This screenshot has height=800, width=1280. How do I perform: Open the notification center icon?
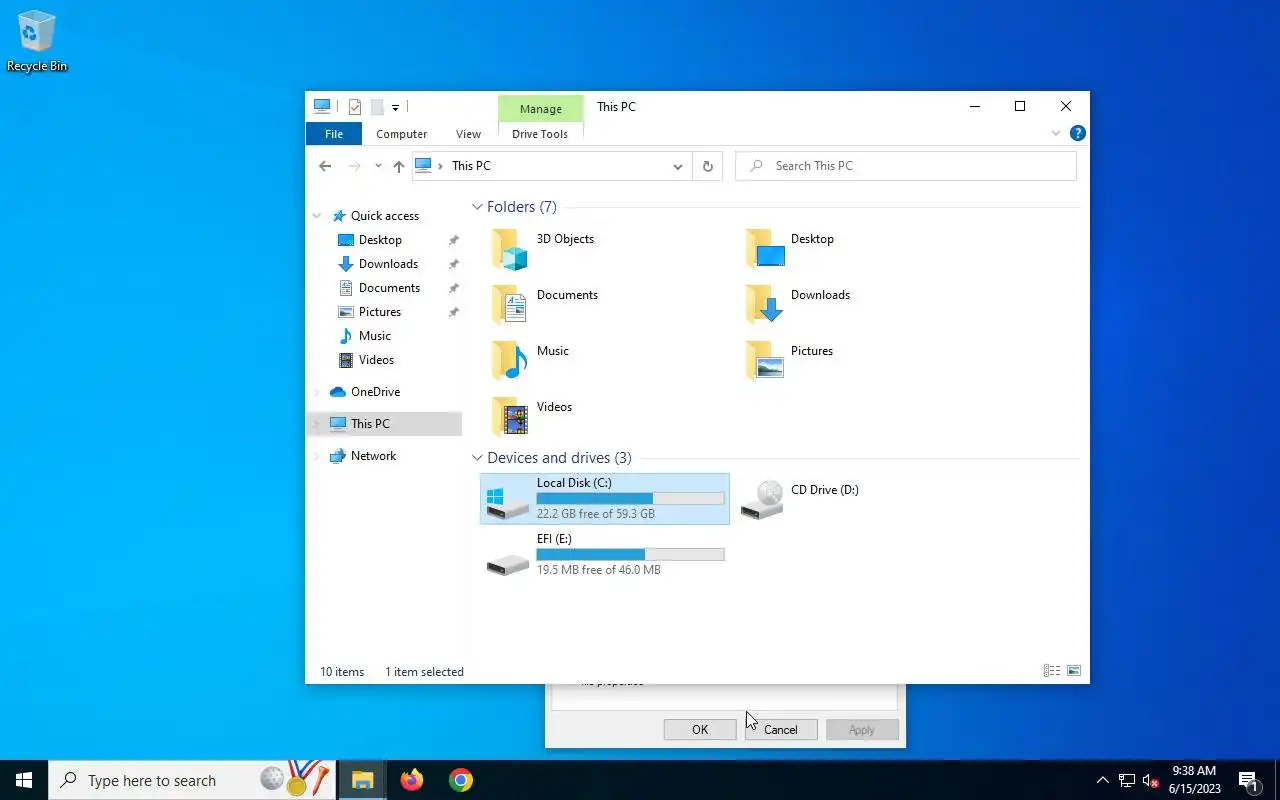1248,781
